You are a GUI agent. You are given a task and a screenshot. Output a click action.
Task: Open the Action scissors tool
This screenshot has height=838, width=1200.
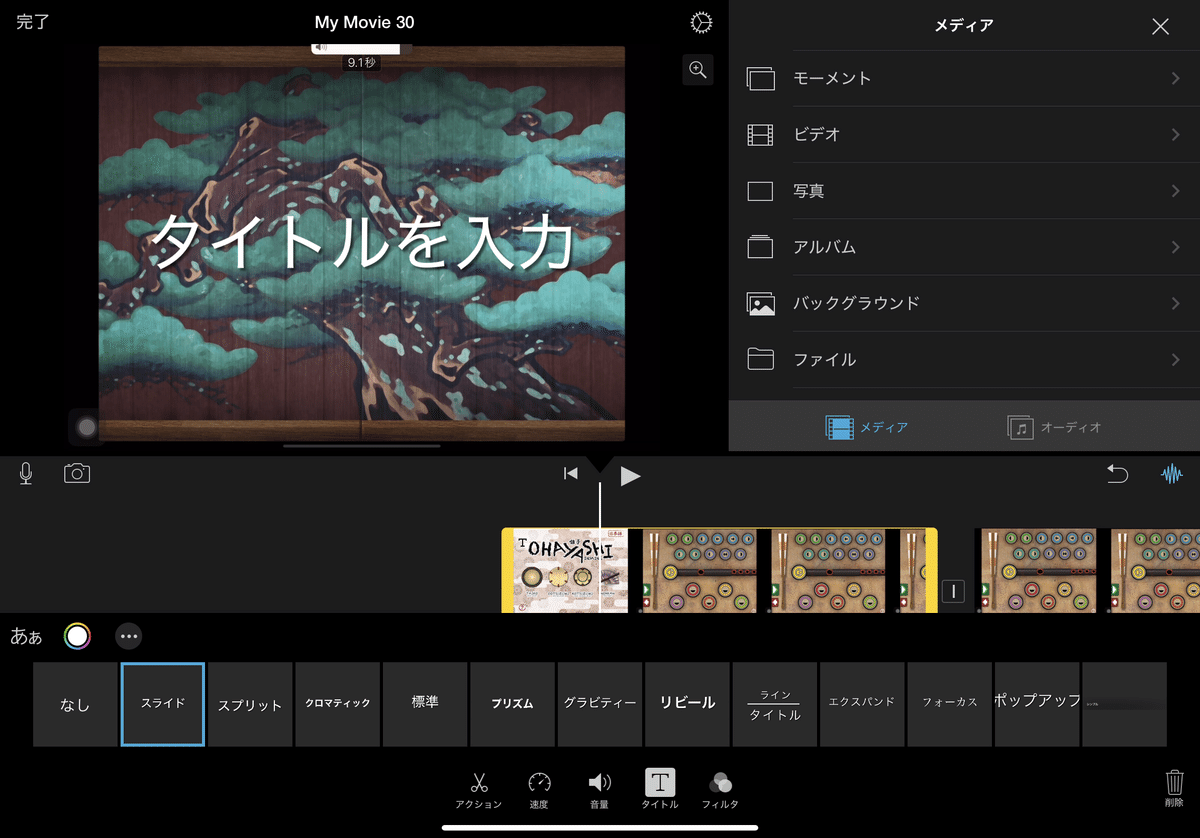(478, 790)
